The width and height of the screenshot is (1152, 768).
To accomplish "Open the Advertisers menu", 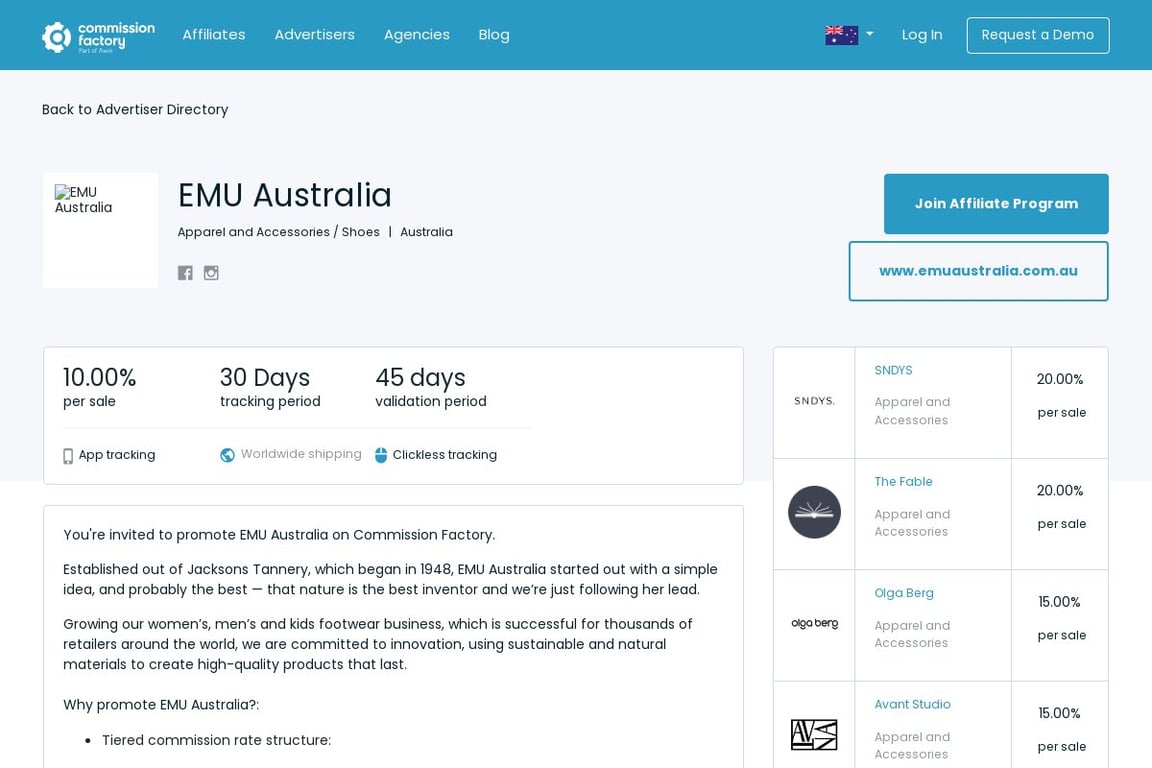I will point(314,35).
